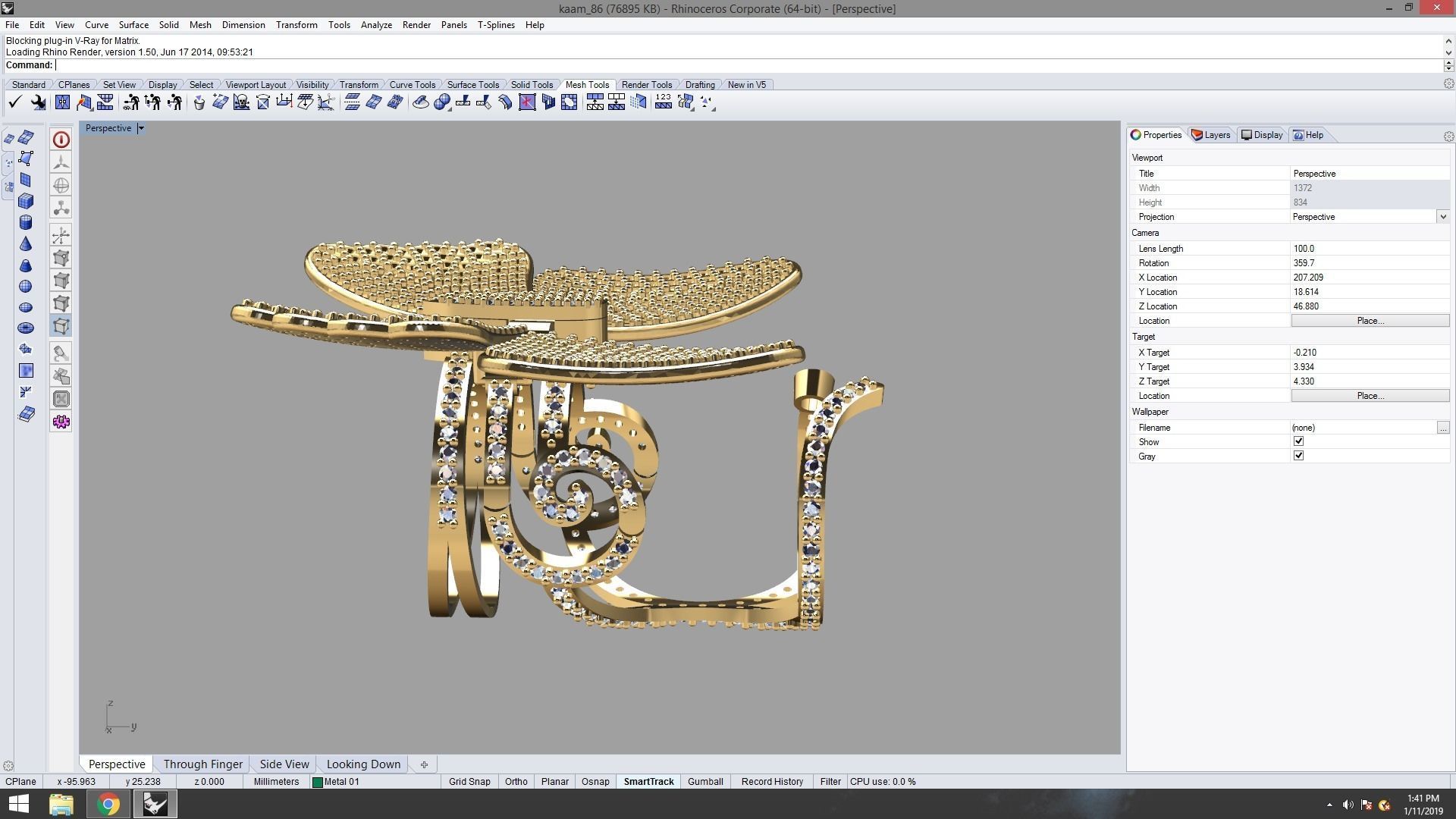Click the red star mesh icon
The image size is (1456, 819).
pos(527,102)
